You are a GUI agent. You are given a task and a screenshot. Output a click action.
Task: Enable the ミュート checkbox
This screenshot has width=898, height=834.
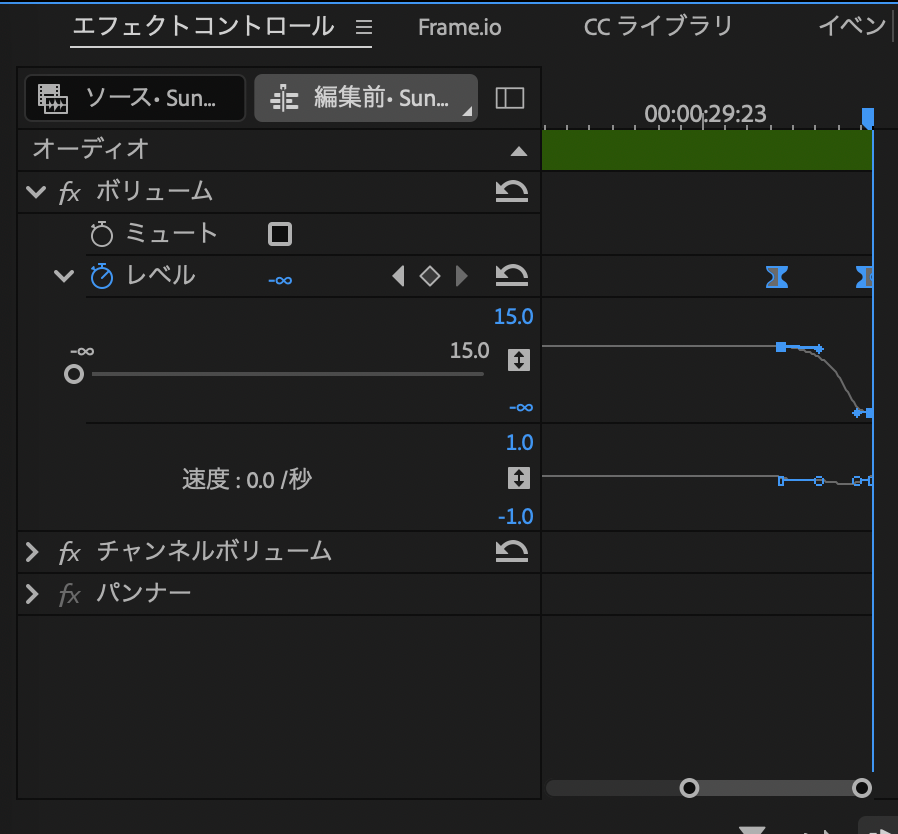click(280, 234)
